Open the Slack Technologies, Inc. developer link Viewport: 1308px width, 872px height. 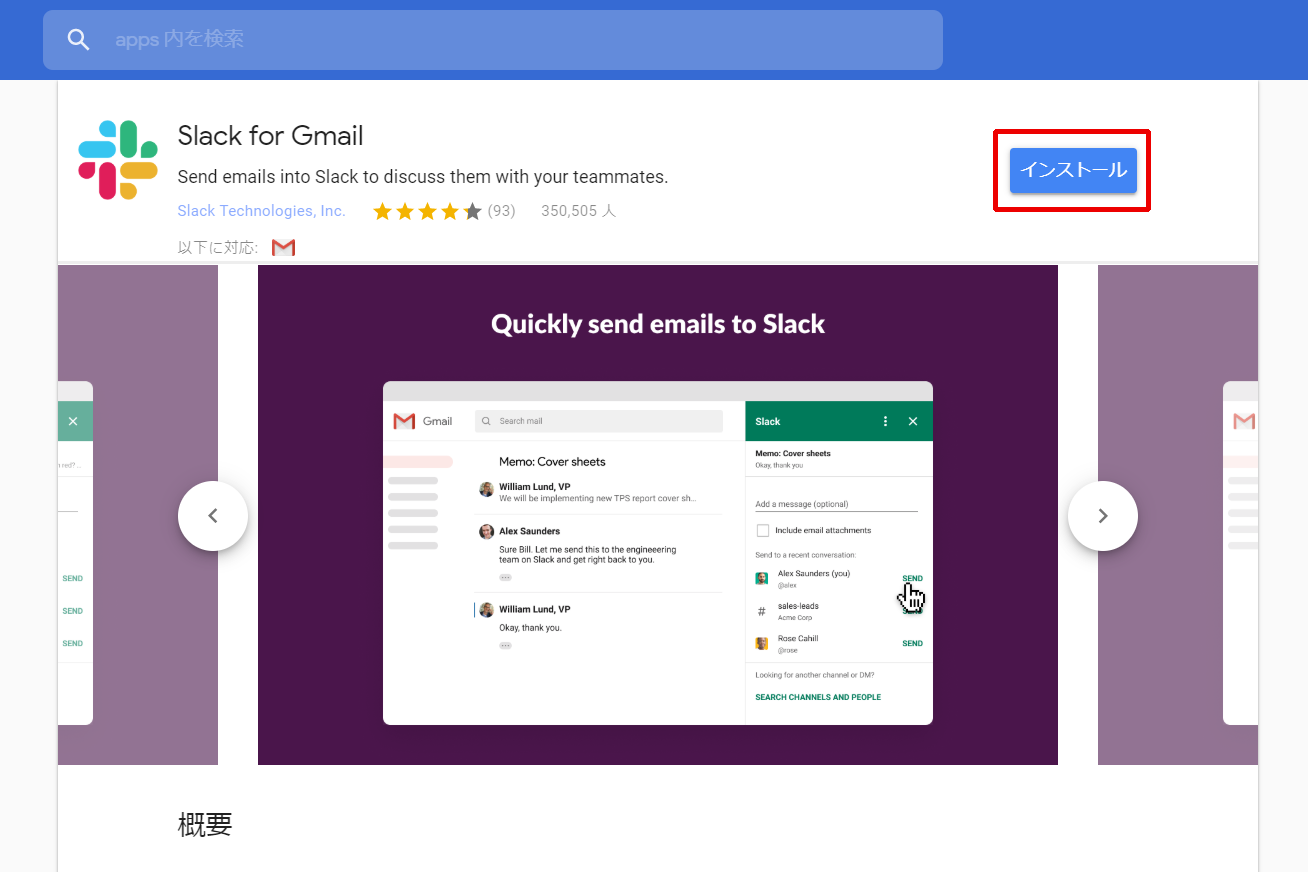pos(261,211)
